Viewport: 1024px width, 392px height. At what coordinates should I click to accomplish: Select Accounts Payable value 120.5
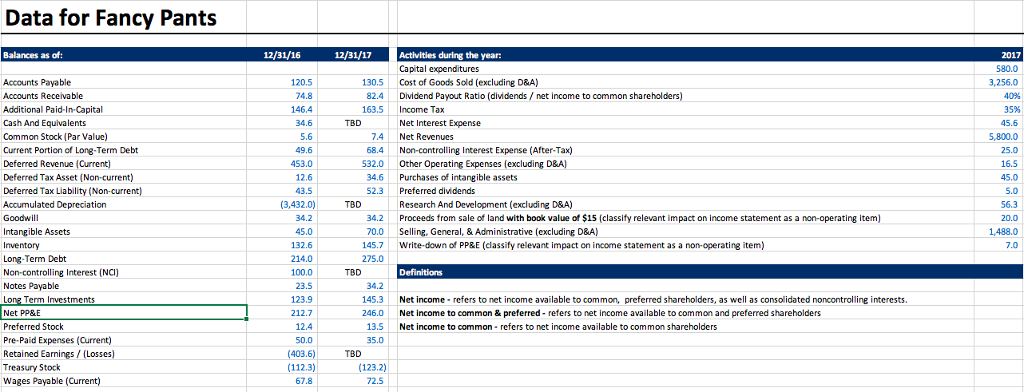282,82
